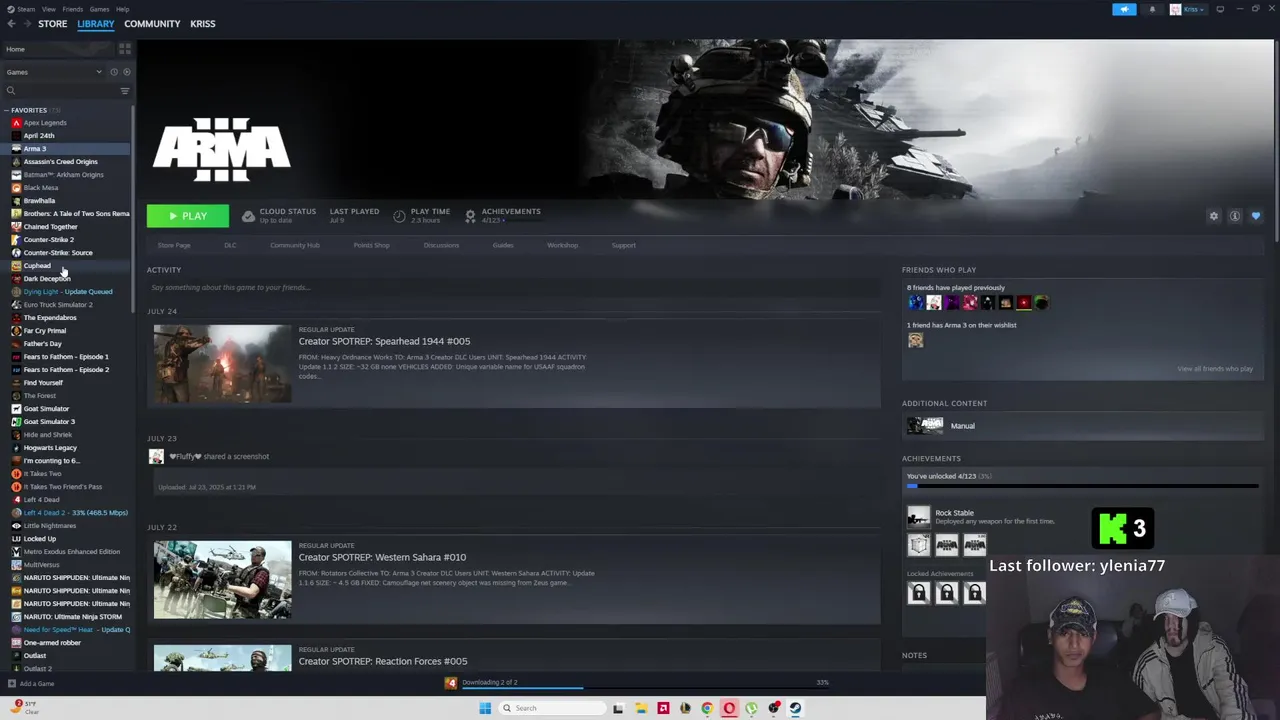1280x720 pixels.
Task: Open the Arma 3 Support link
Action: click(x=623, y=245)
